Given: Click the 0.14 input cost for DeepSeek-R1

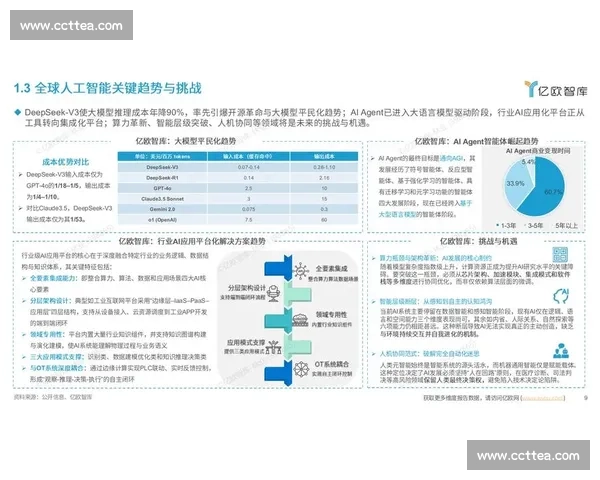Looking at the screenshot, I should tap(248, 178).
